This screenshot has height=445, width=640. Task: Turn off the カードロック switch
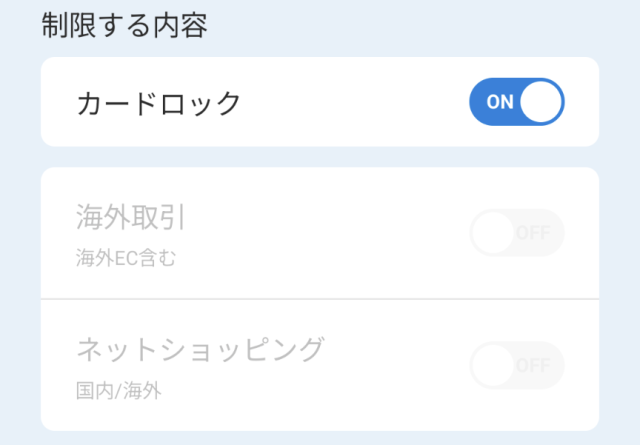(517, 102)
